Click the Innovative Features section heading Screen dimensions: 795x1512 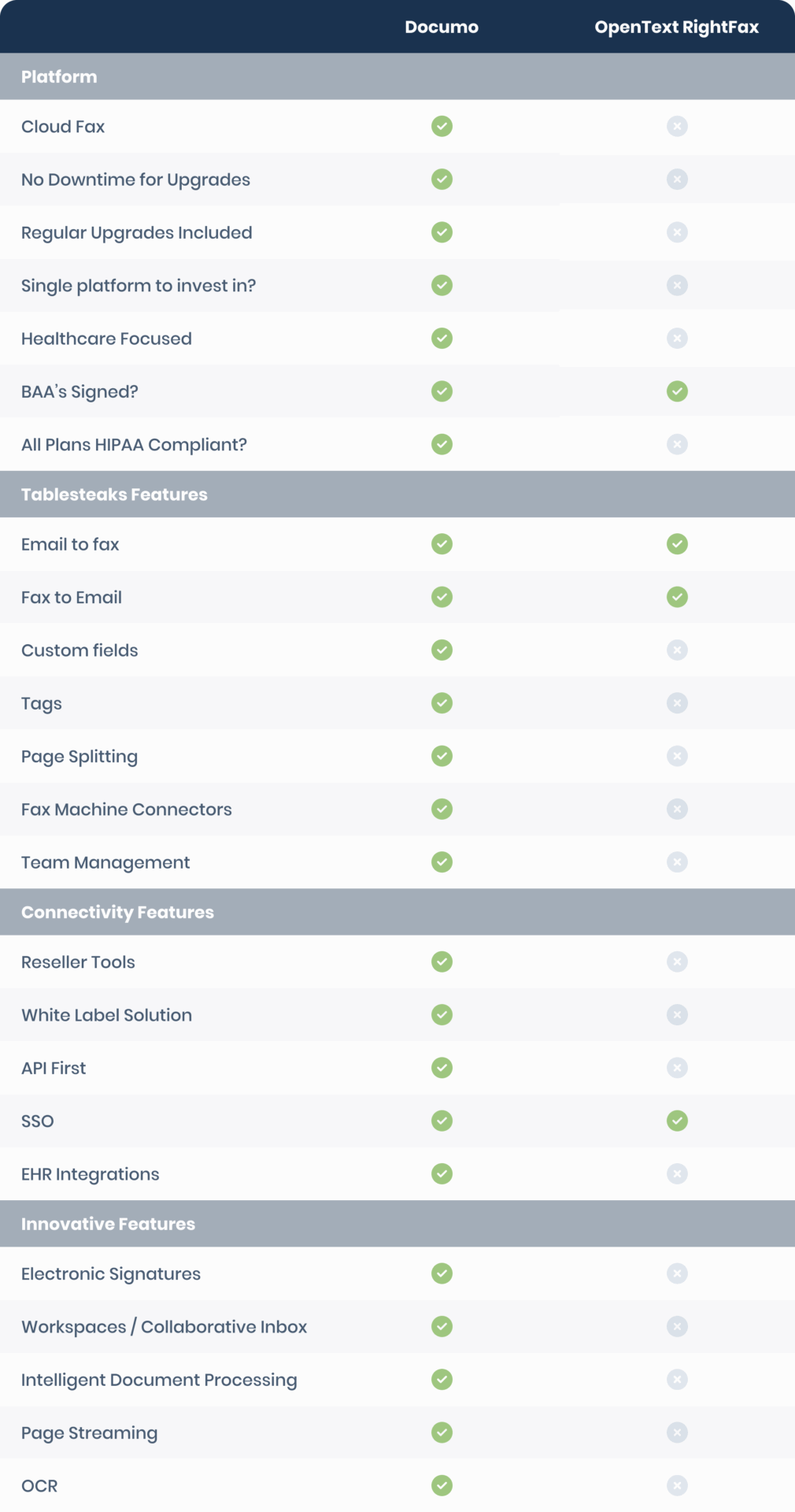108,1224
